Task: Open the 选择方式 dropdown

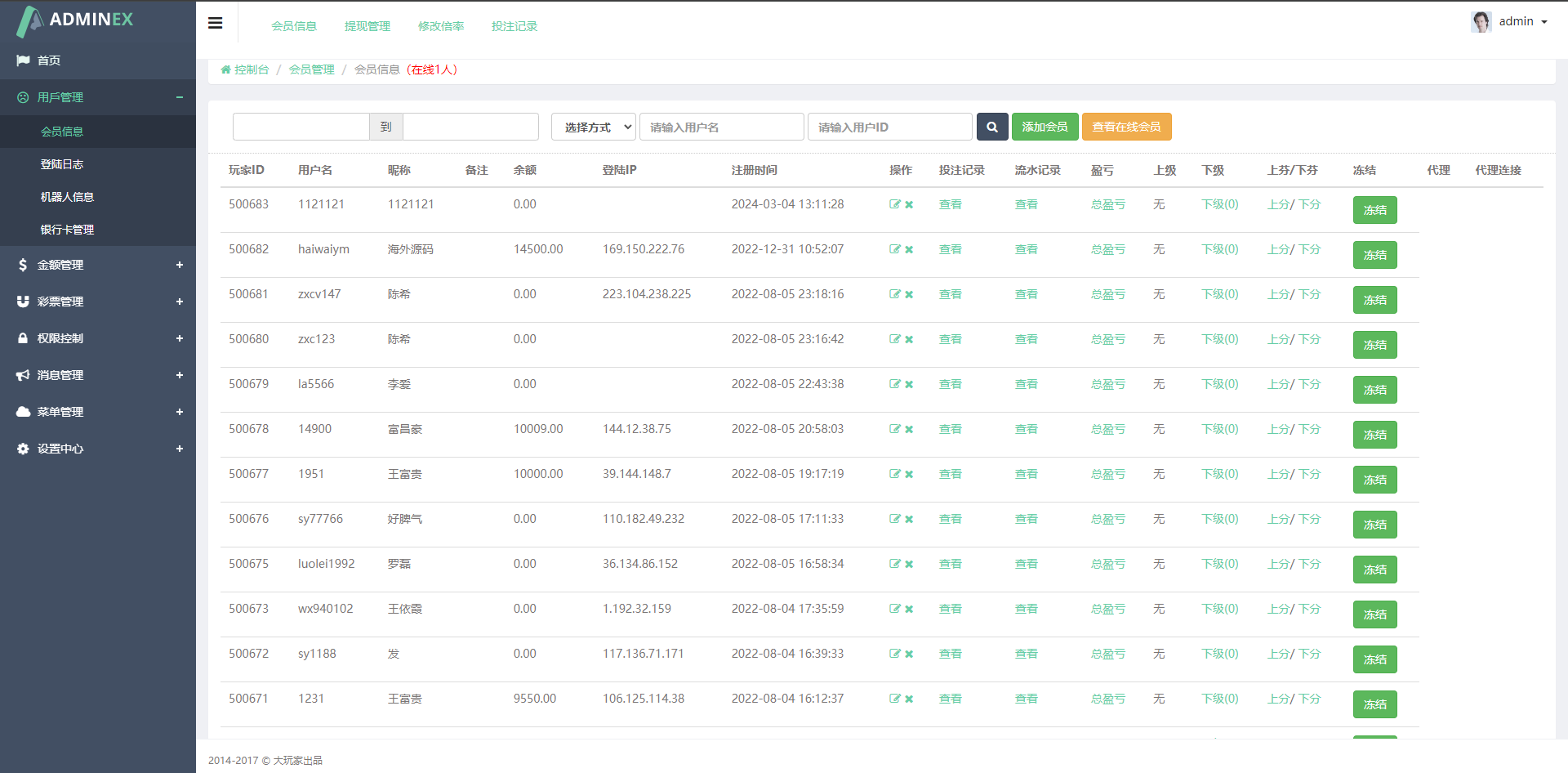Action: (x=594, y=127)
